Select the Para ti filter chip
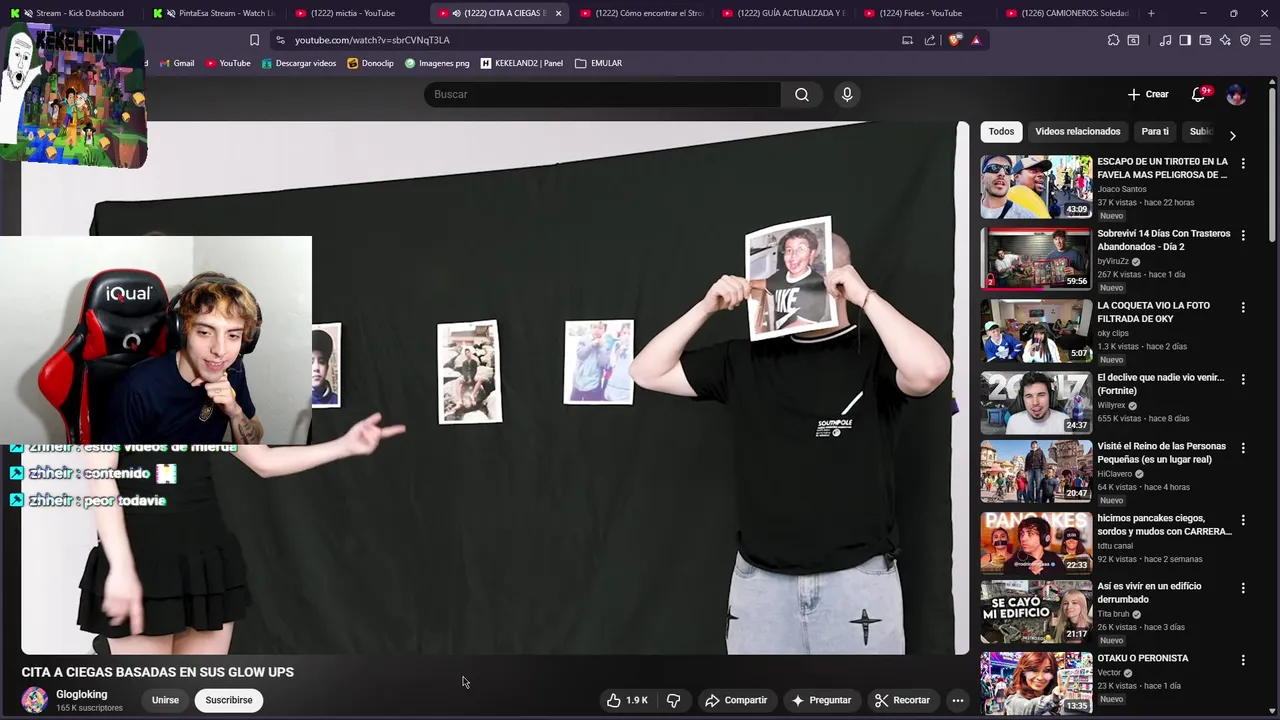1280x720 pixels. click(x=1155, y=131)
